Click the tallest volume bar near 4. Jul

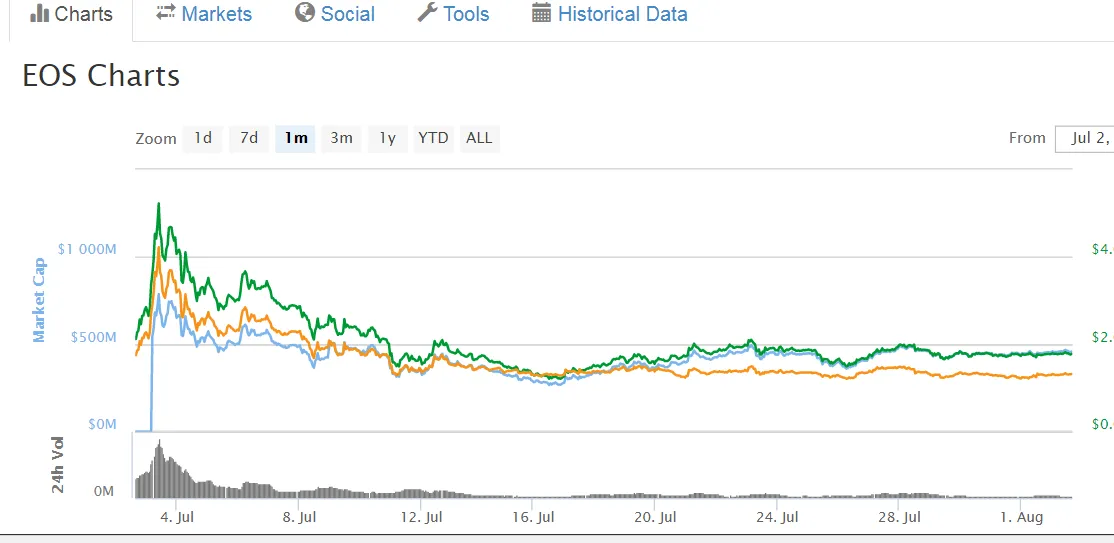[x=159, y=470]
